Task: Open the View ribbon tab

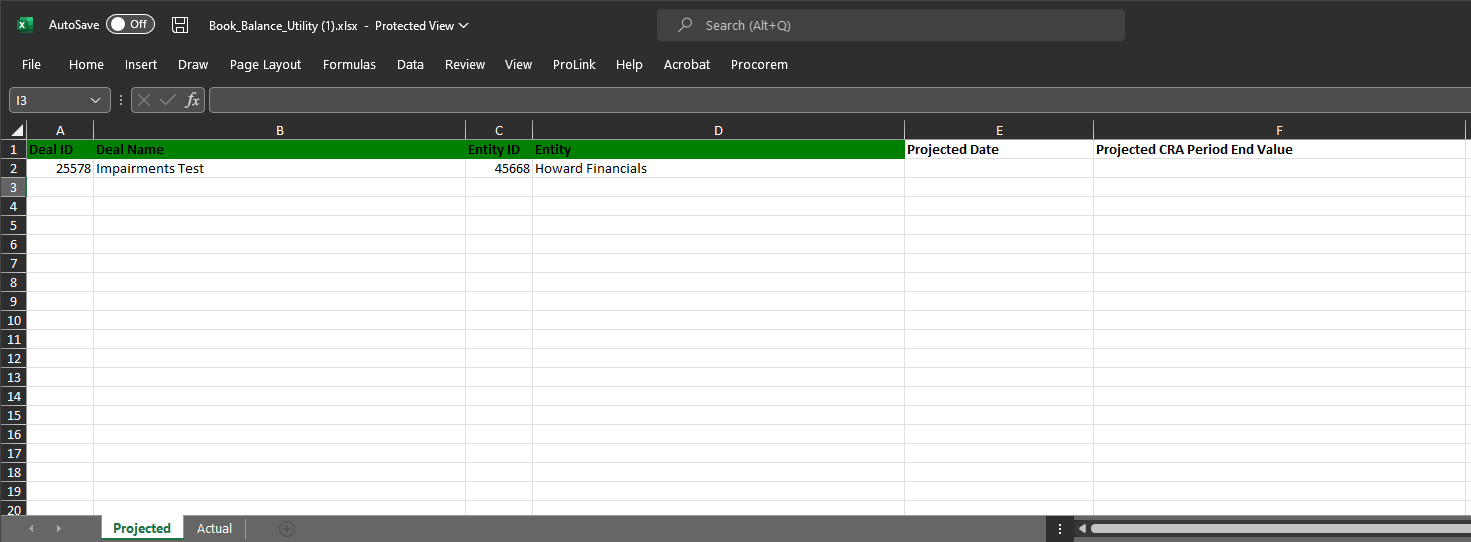Action: [518, 64]
